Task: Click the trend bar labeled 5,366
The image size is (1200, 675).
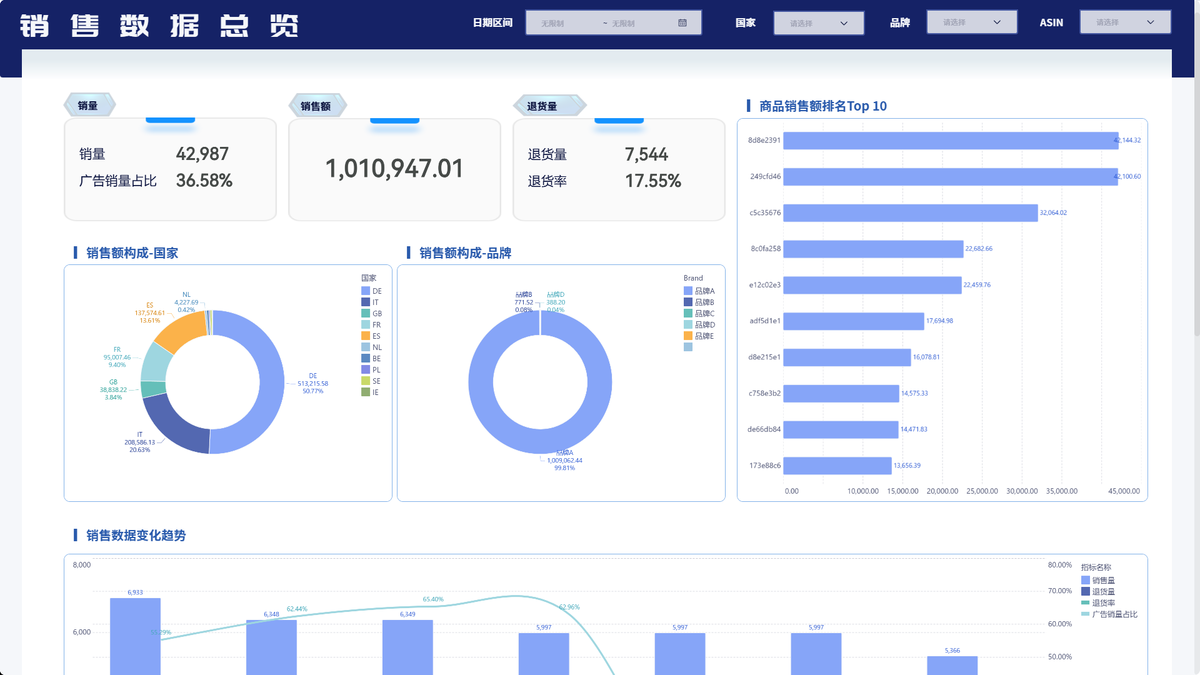Action: (x=952, y=665)
